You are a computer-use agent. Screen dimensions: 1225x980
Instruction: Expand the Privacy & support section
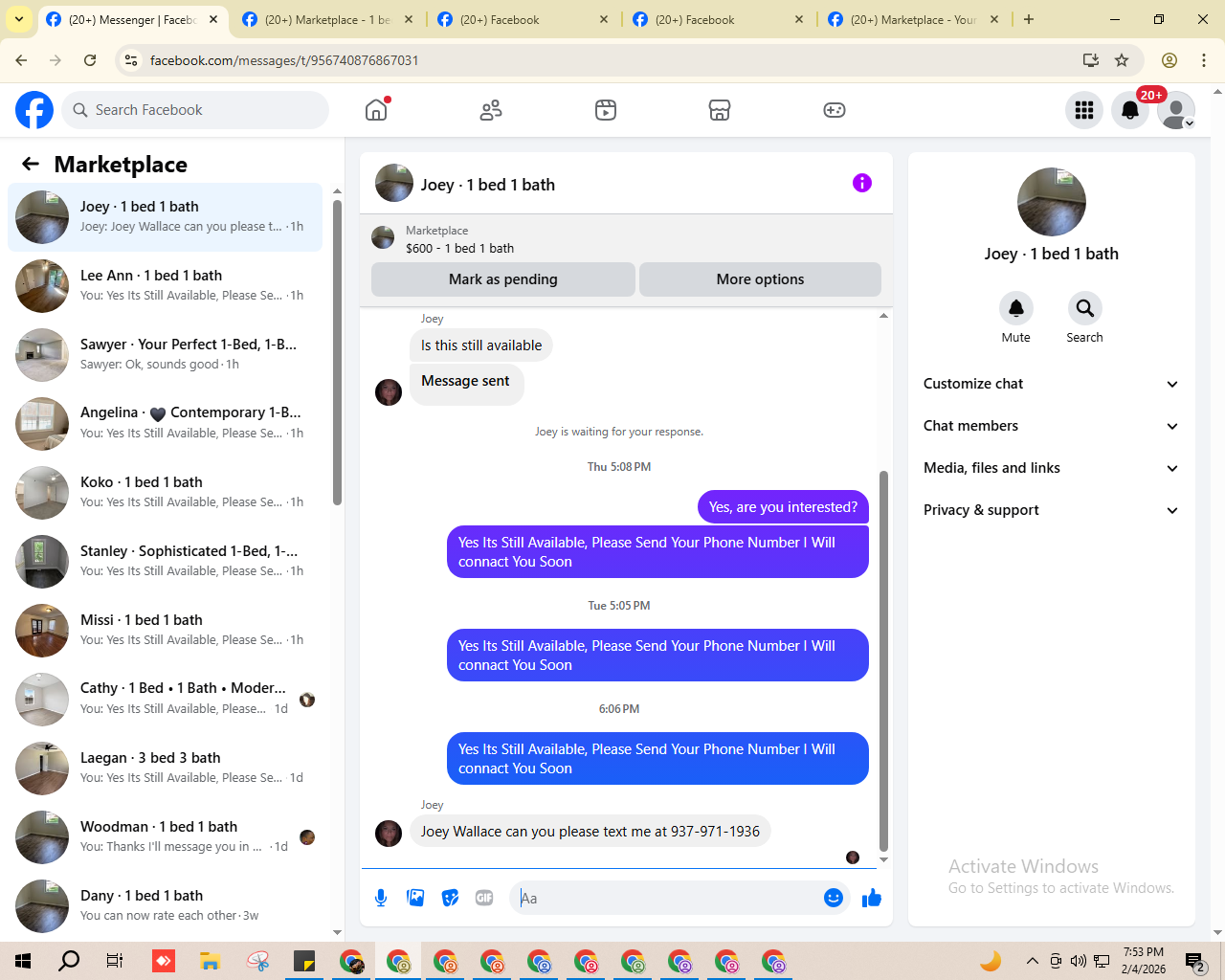point(1051,510)
